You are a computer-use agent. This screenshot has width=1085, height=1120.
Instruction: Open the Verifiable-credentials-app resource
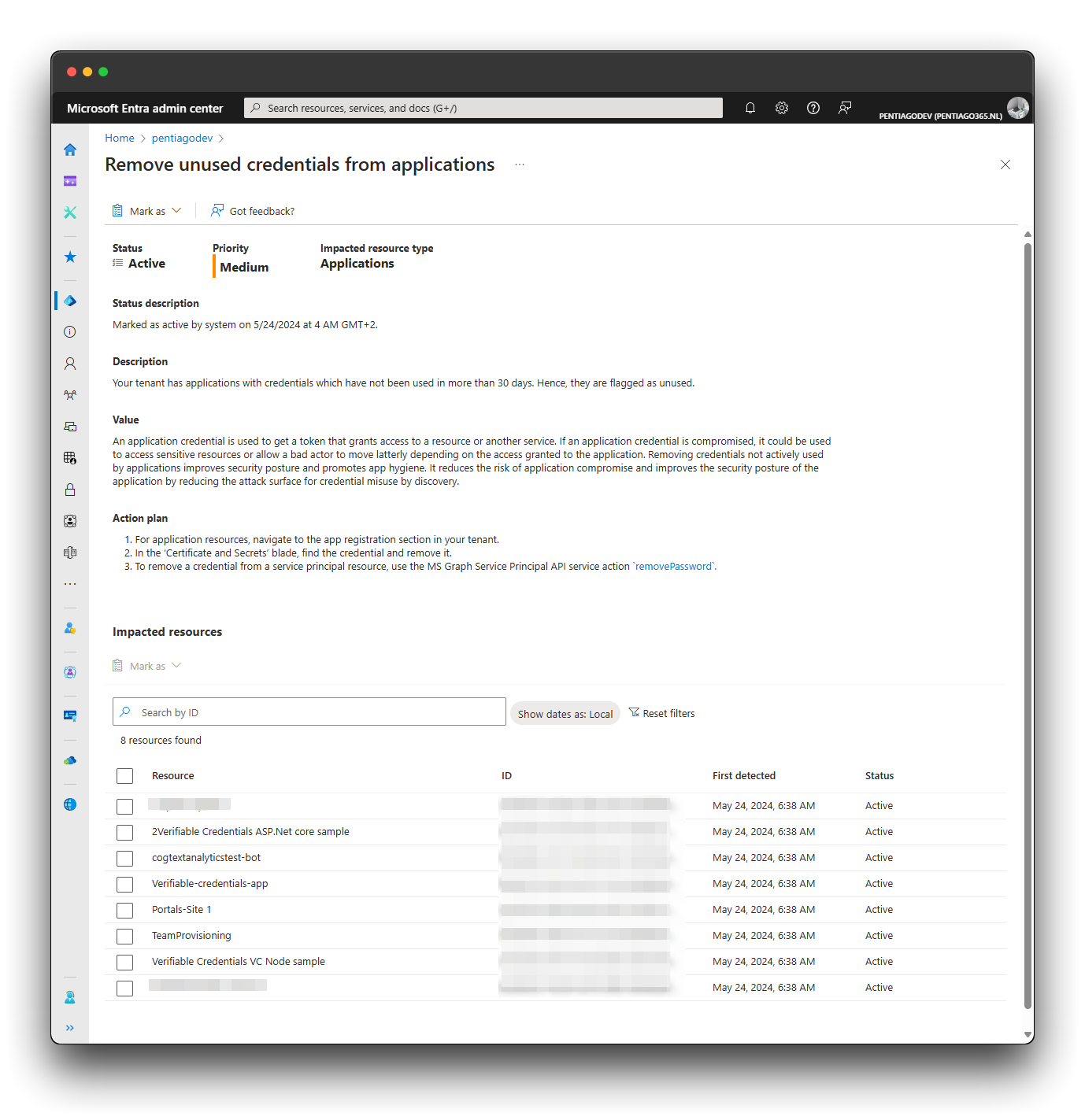(x=210, y=884)
